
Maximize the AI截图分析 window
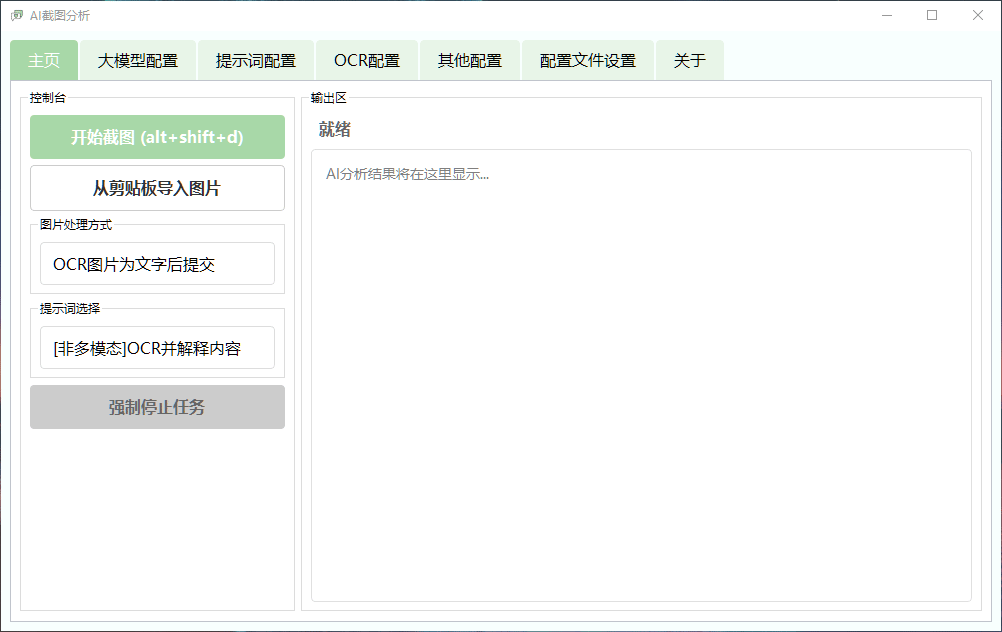click(932, 15)
